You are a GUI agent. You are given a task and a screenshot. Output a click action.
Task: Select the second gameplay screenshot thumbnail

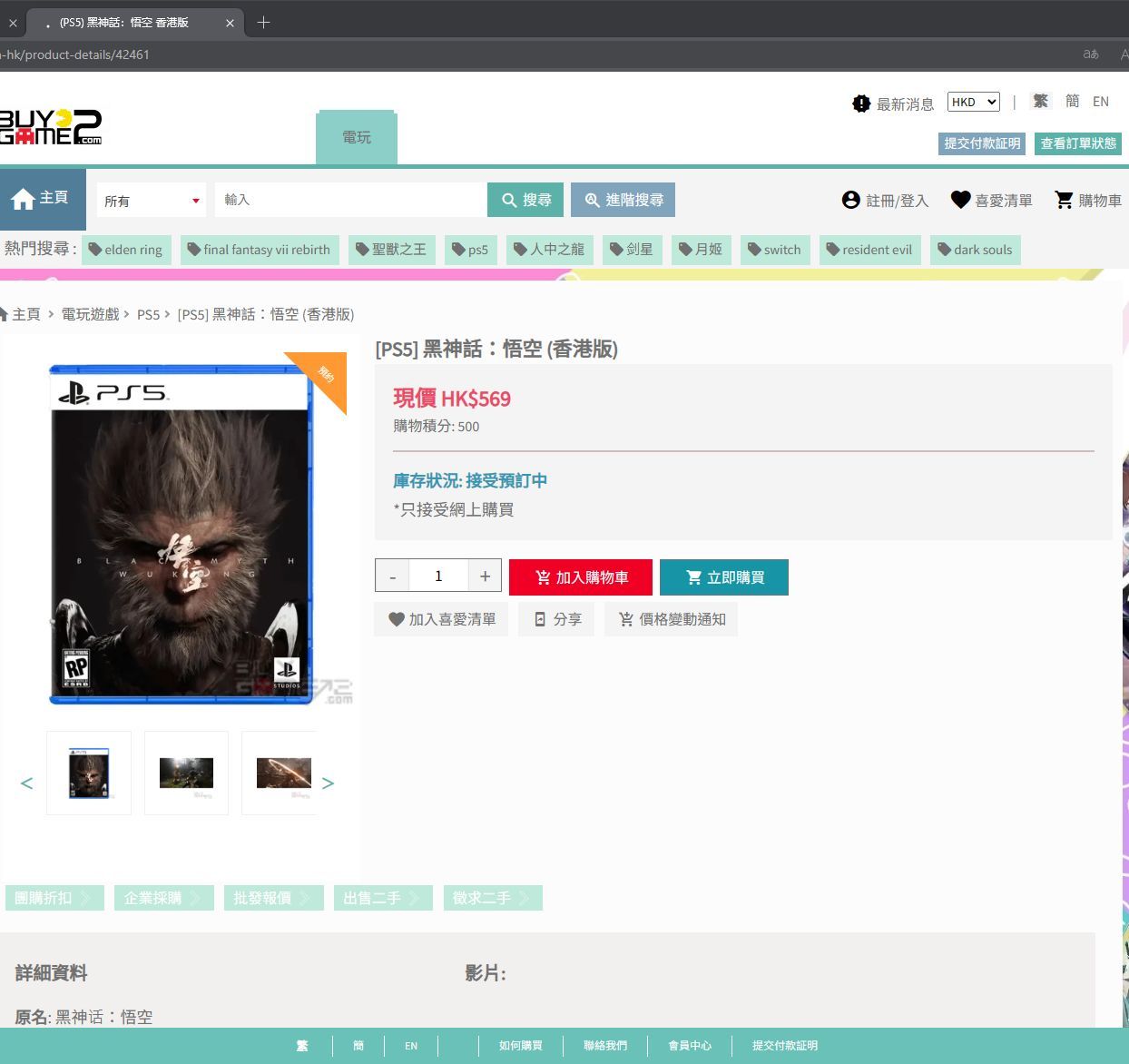(x=186, y=773)
